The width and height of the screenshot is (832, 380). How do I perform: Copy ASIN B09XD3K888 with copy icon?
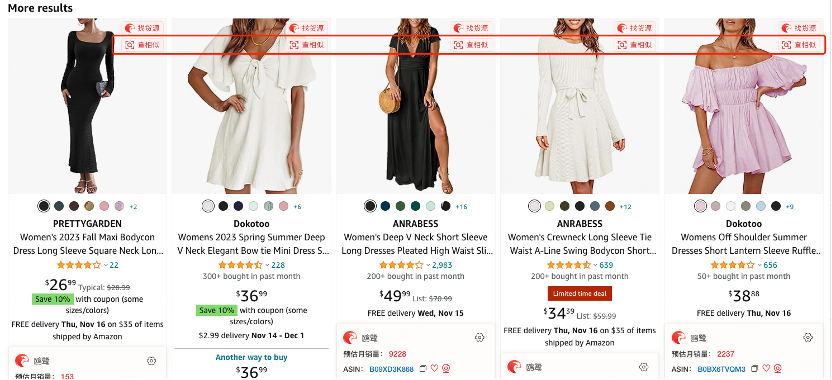(x=423, y=368)
